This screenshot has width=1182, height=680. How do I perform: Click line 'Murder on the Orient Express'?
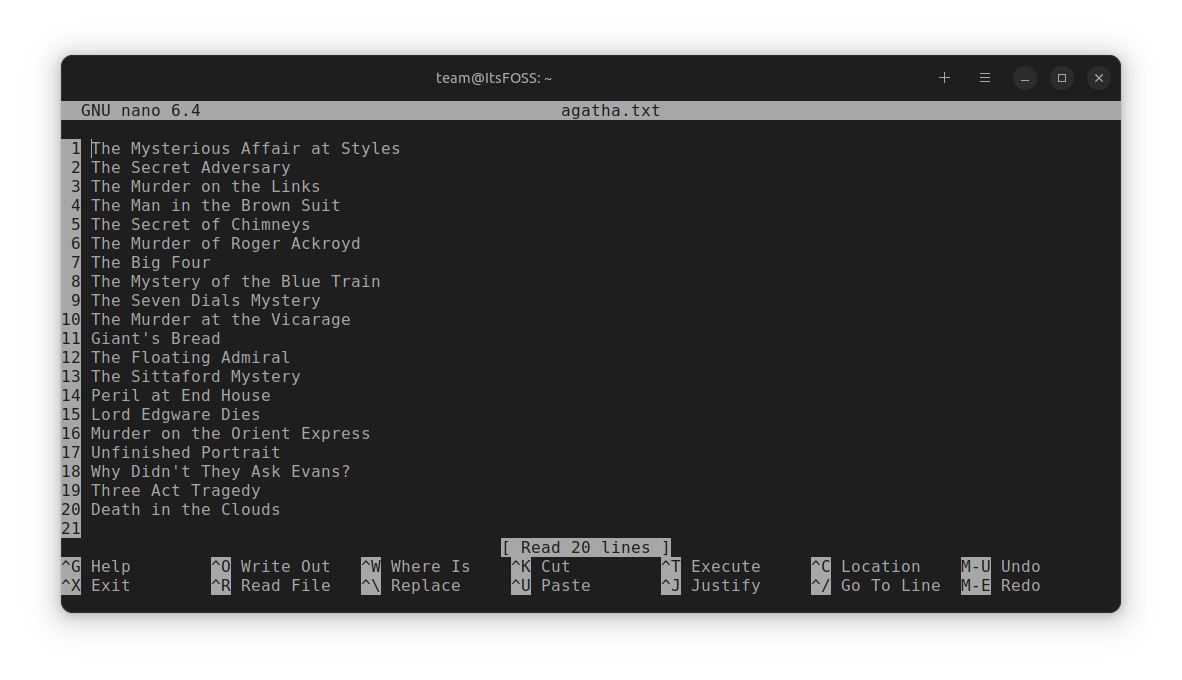point(231,433)
